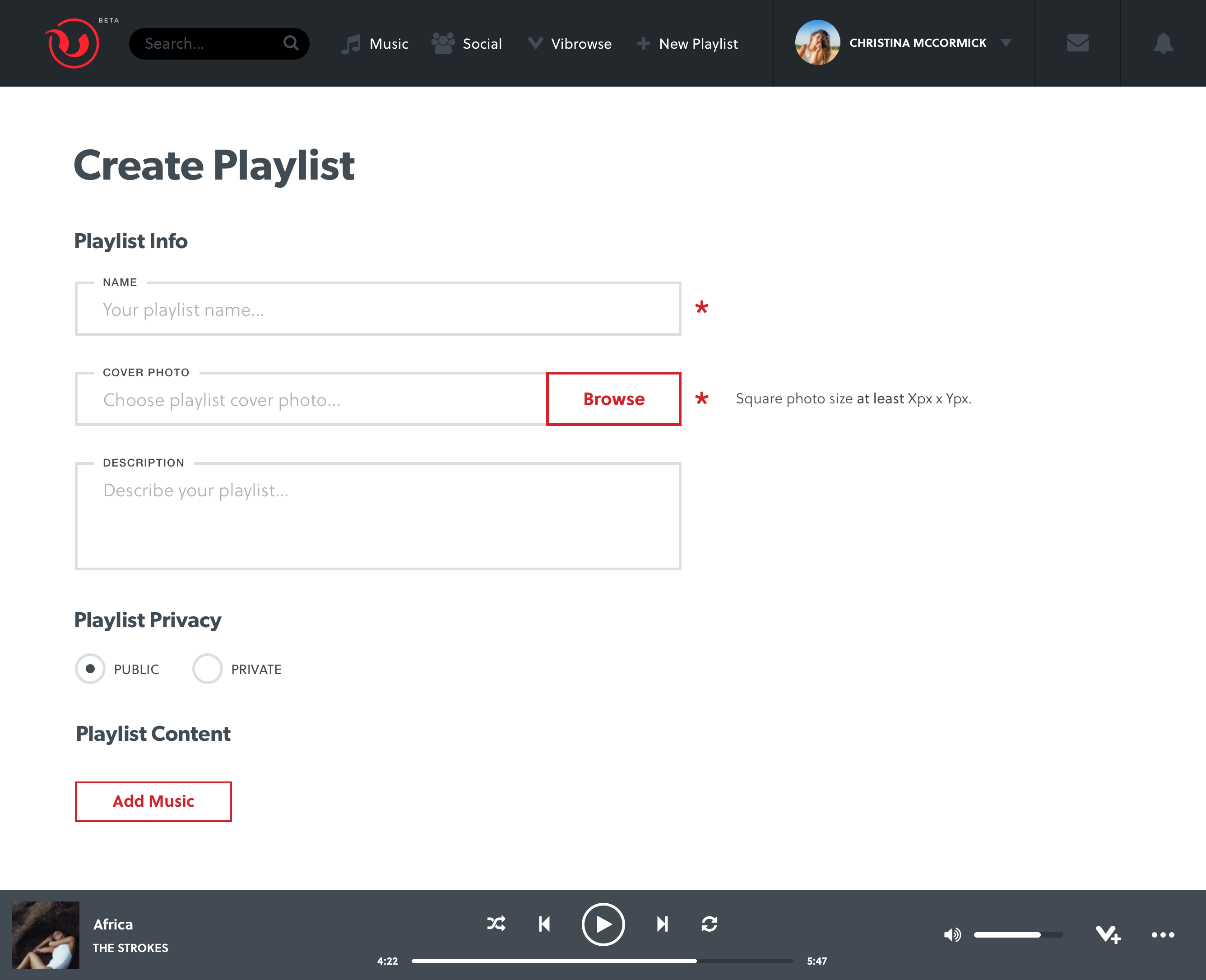Mute the volume speaker icon
The image size is (1206, 980).
point(952,935)
